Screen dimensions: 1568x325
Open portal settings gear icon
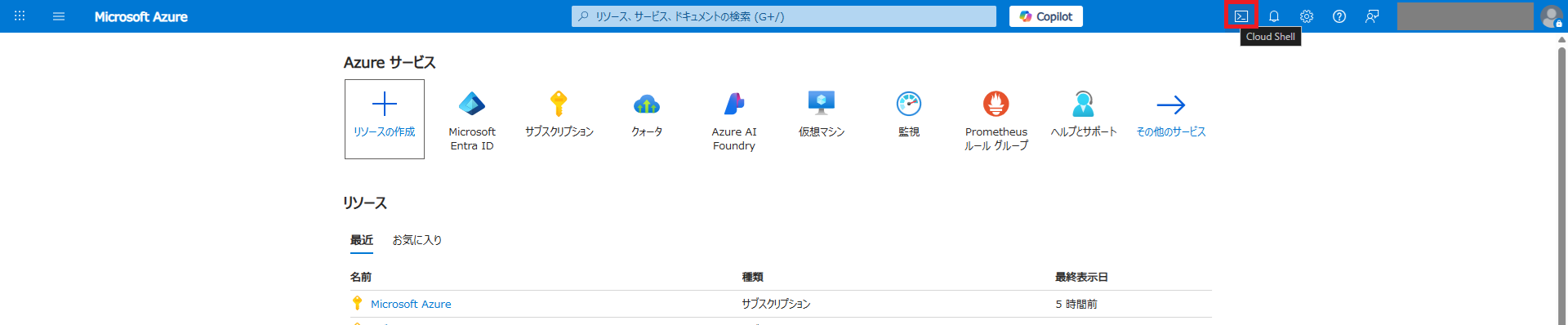click(1307, 16)
